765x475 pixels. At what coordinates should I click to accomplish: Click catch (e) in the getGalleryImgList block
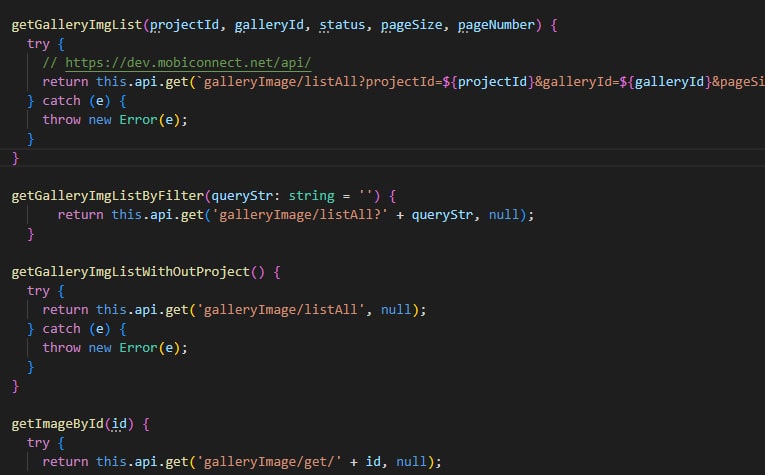click(76, 101)
